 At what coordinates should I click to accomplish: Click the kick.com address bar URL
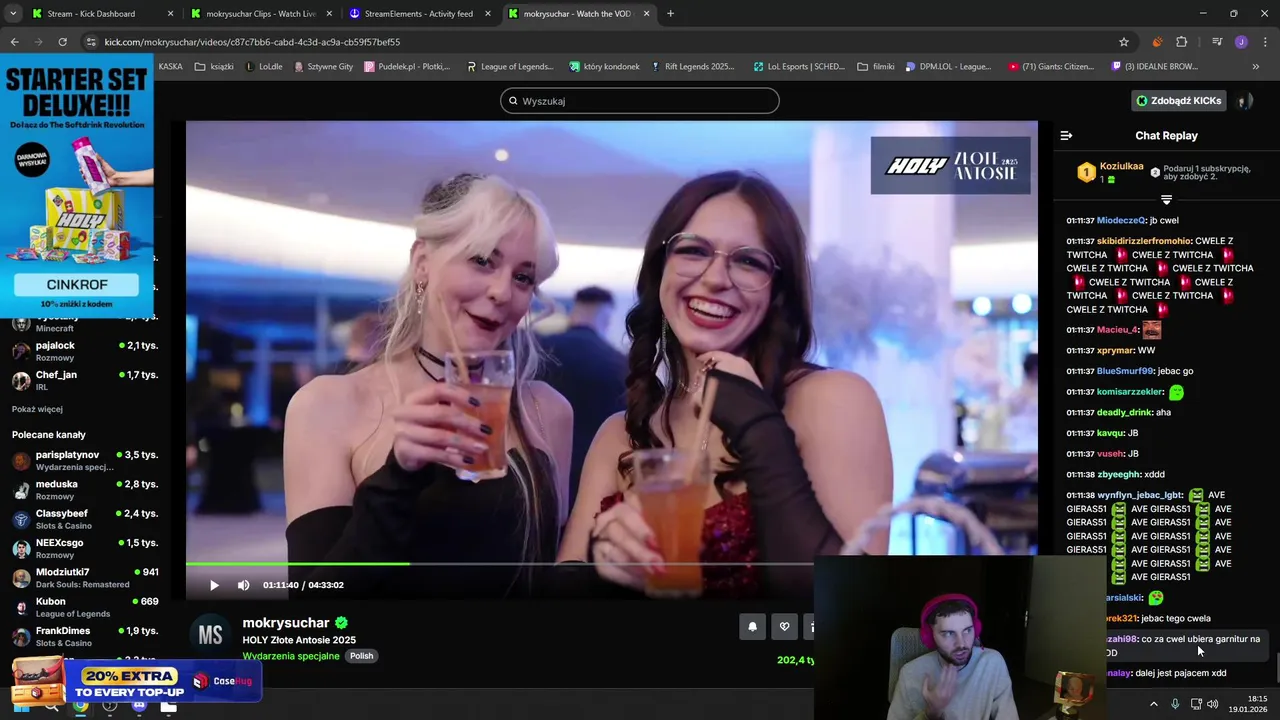pyautogui.click(x=252, y=42)
